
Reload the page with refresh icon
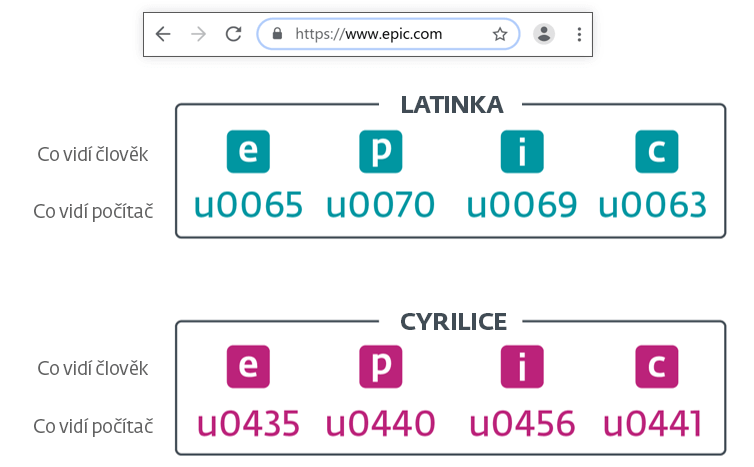point(234,34)
